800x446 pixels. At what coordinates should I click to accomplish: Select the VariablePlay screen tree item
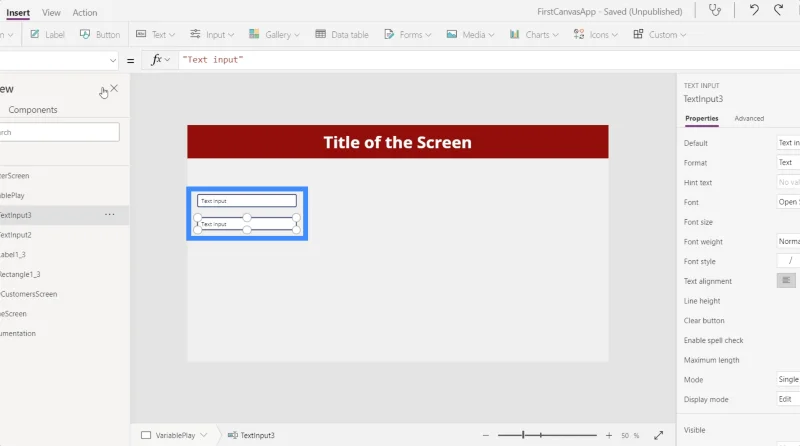click(x=12, y=195)
